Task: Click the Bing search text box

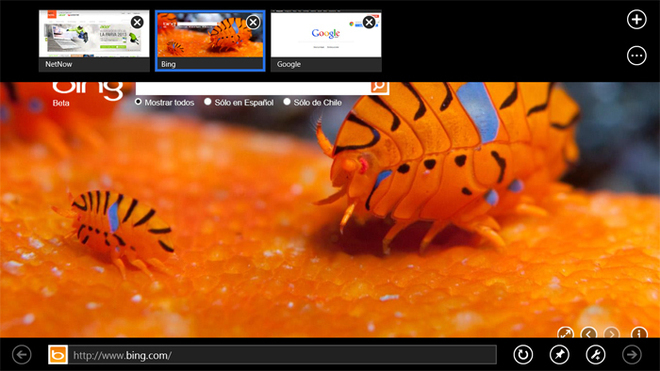Action: pyautogui.click(x=253, y=88)
